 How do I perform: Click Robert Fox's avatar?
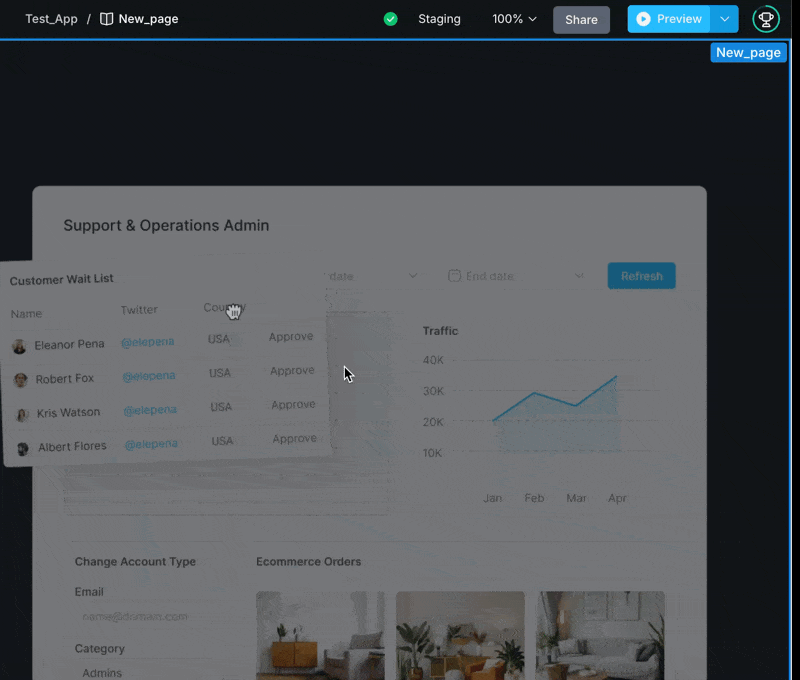coord(20,380)
